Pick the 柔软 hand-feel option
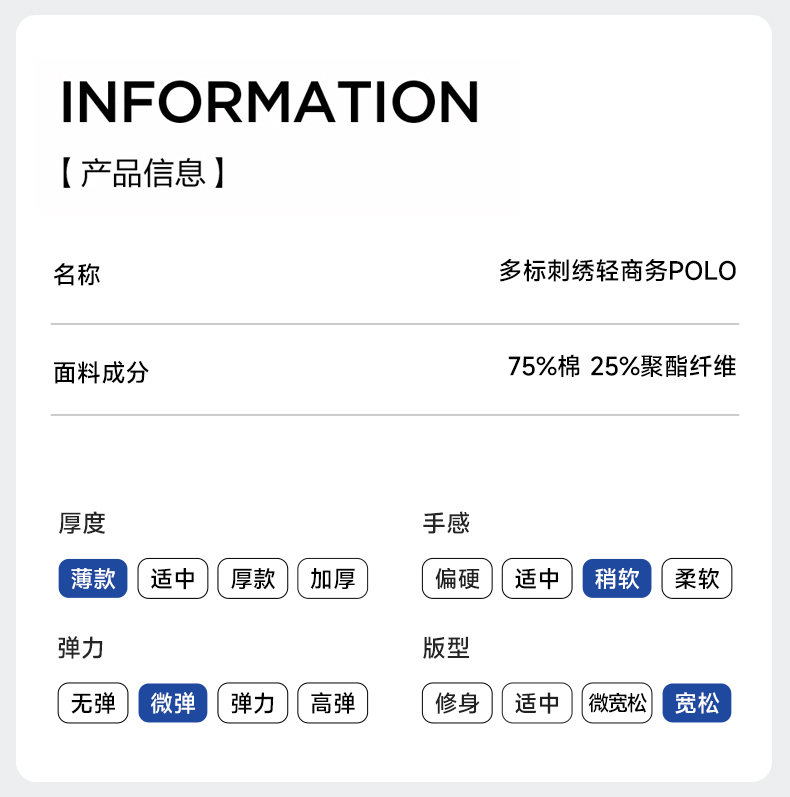 click(697, 579)
